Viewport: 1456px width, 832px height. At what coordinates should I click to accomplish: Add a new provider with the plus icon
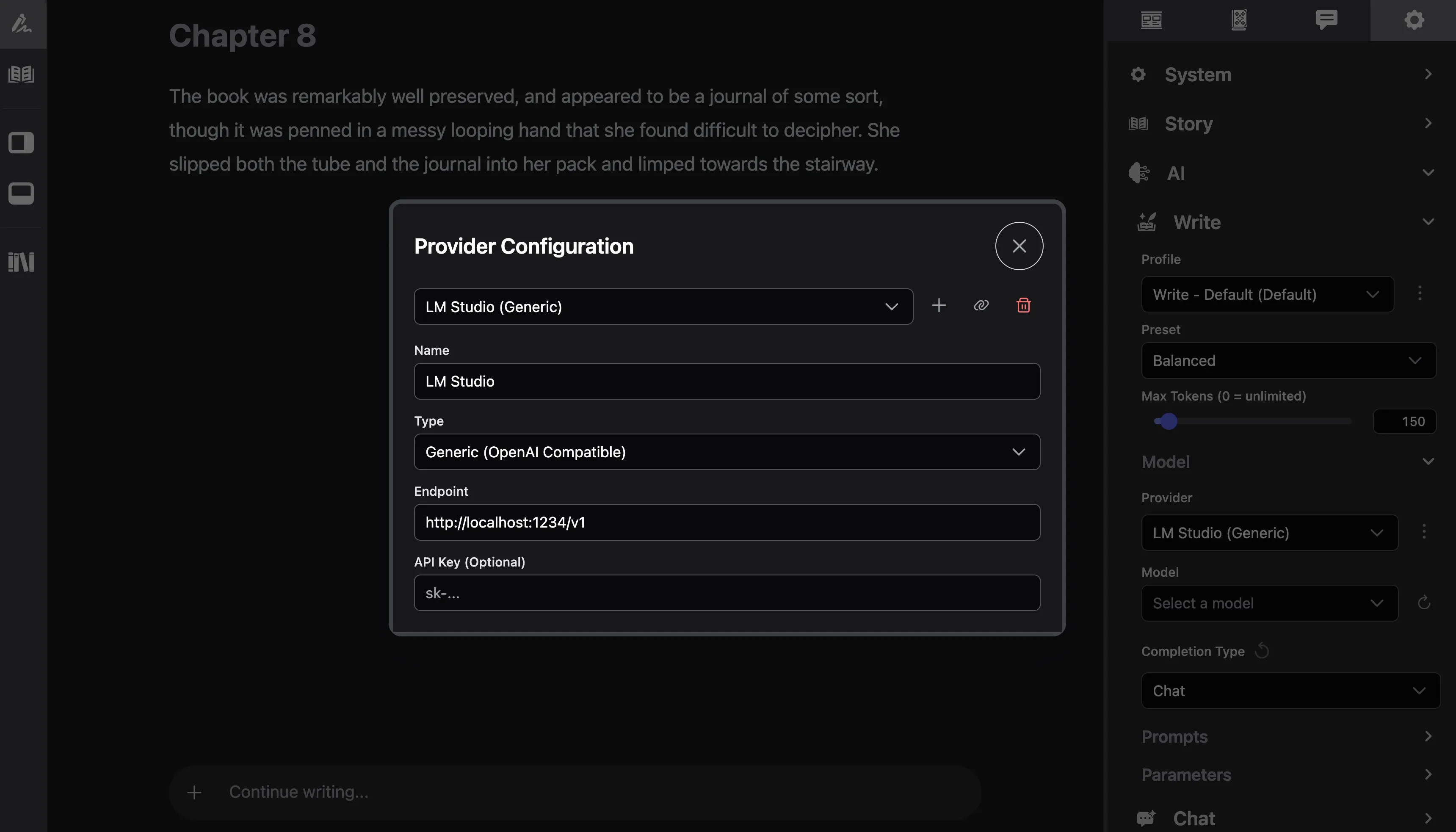pyautogui.click(x=939, y=306)
